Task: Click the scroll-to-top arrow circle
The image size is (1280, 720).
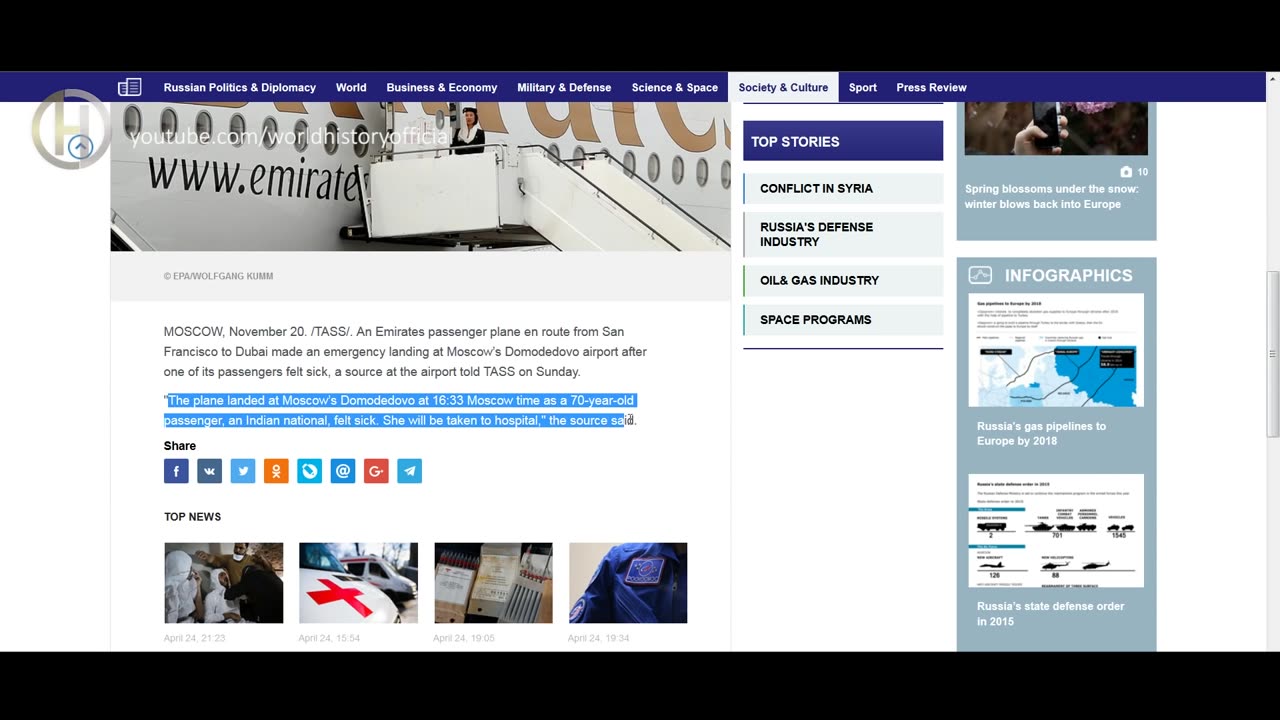Action: coord(80,147)
